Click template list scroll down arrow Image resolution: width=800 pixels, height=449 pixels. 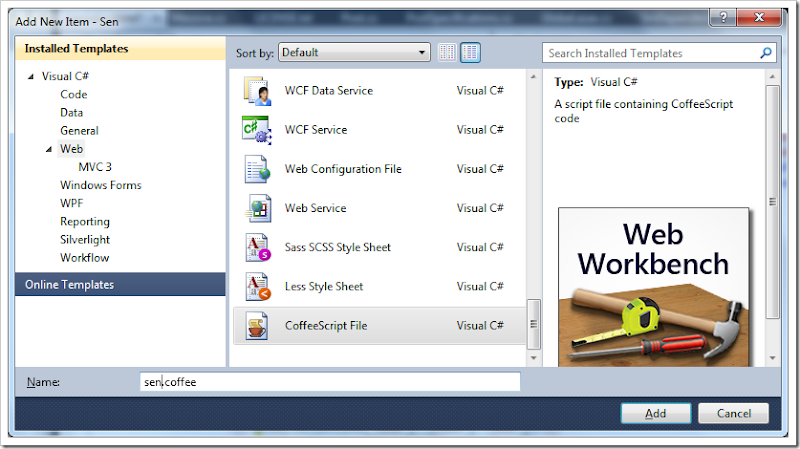point(533,358)
